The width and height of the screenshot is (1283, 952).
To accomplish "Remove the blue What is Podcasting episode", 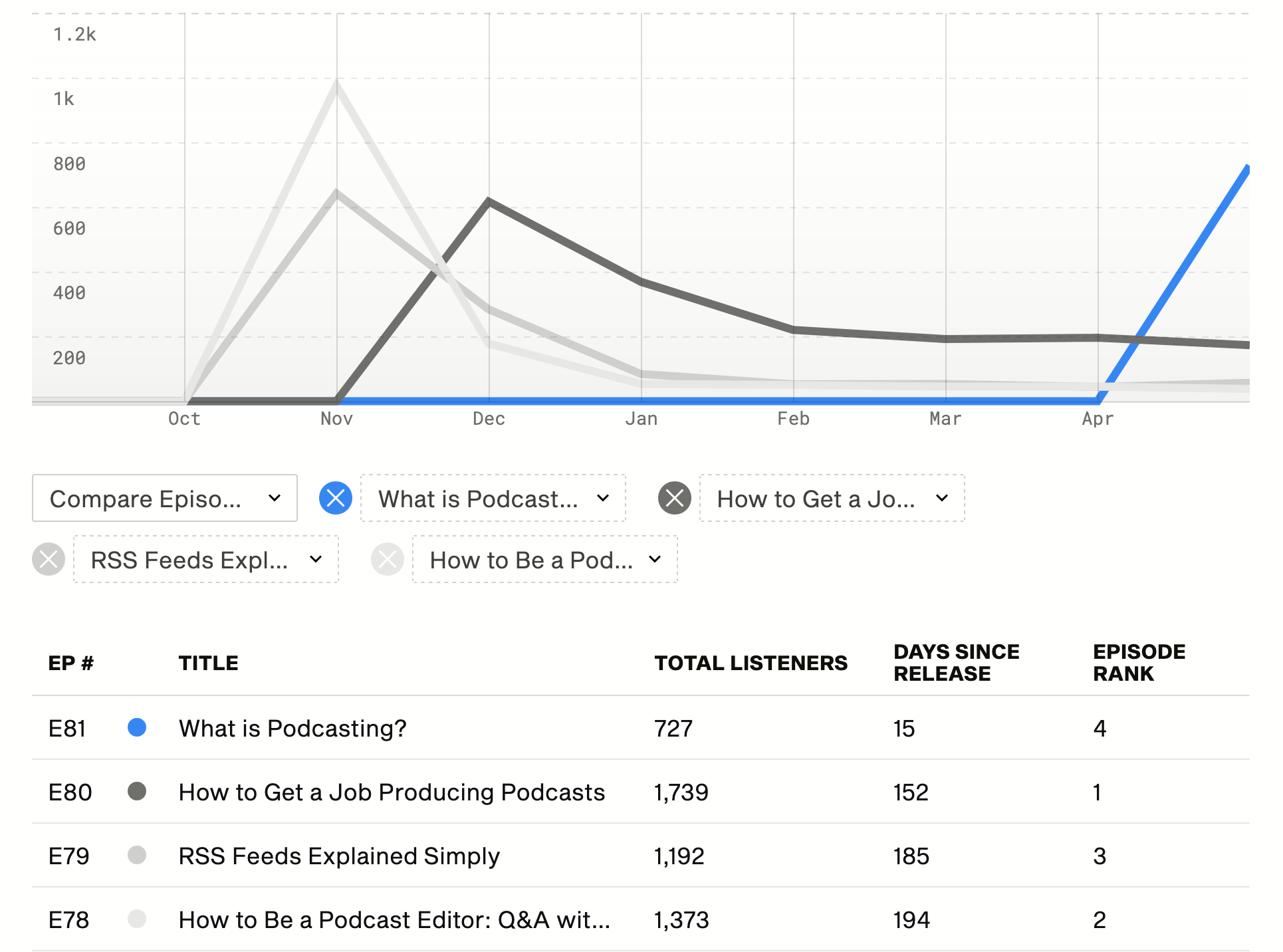I will 336,498.
